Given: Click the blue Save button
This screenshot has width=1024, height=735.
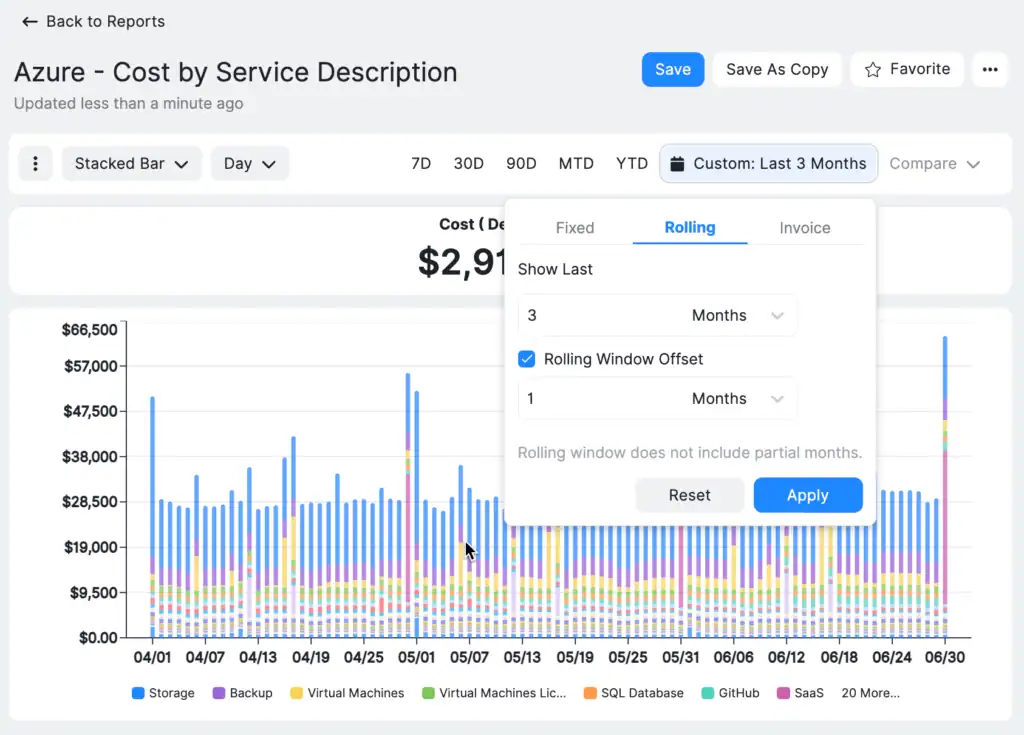Looking at the screenshot, I should [673, 69].
